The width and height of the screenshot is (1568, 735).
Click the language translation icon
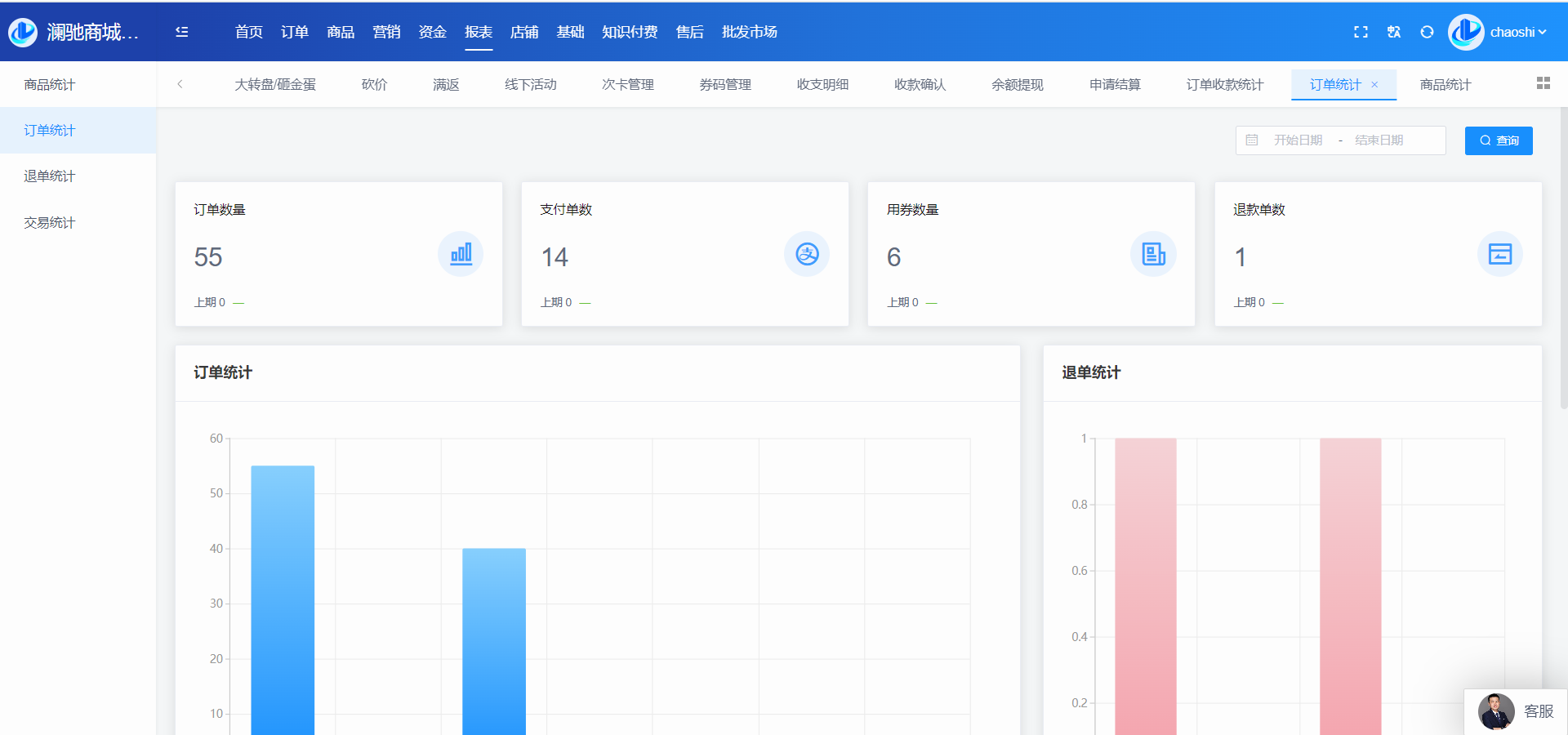point(1394,32)
